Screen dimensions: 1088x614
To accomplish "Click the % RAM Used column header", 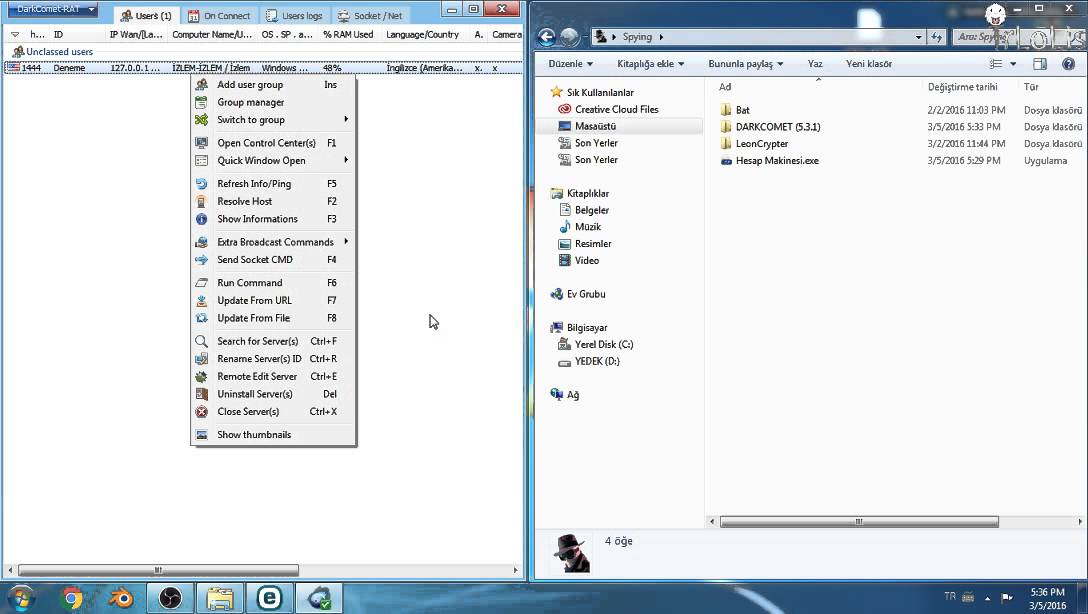I will pos(348,34).
